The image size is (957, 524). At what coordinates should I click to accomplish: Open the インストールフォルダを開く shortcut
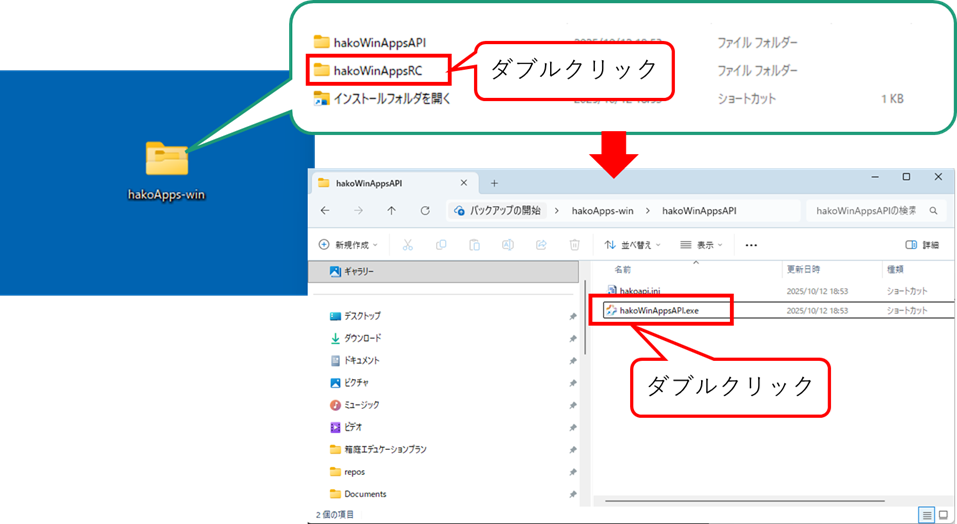382,98
